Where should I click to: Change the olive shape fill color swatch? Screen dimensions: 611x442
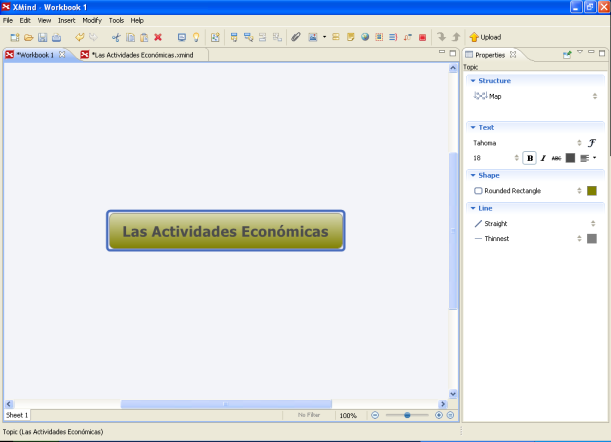pos(592,191)
